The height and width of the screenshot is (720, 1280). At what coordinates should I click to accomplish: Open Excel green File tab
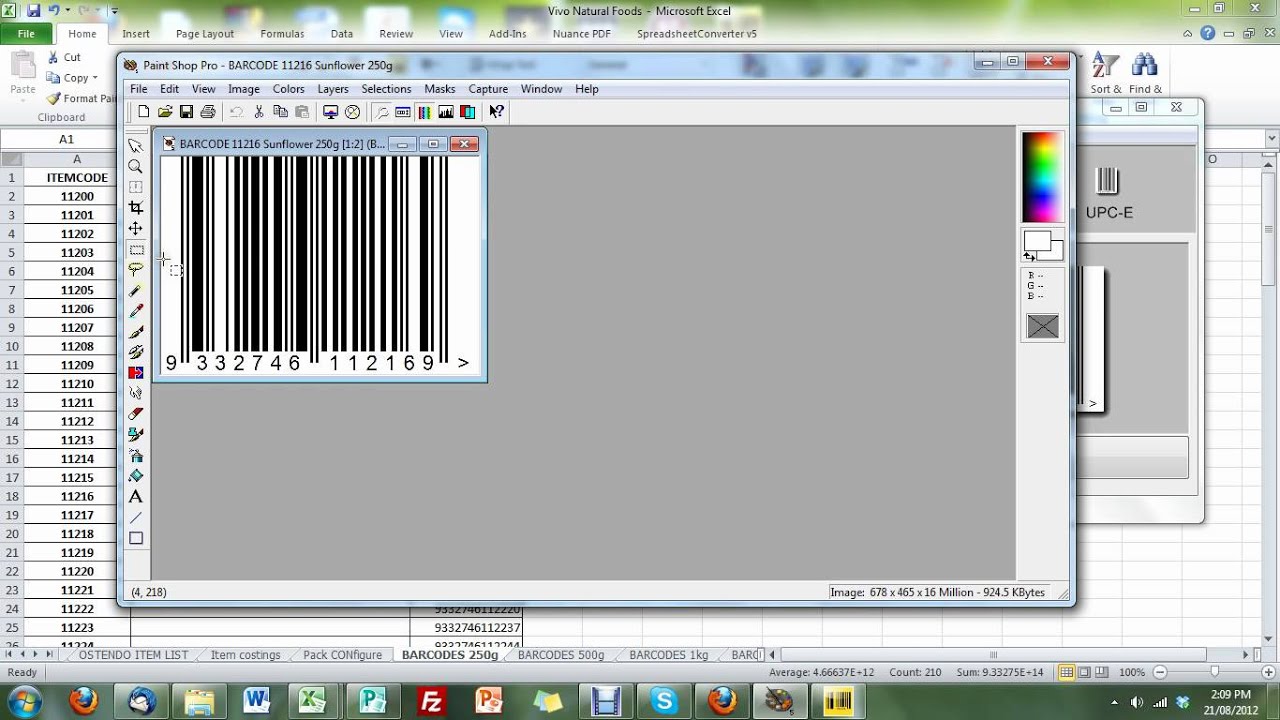[26, 33]
